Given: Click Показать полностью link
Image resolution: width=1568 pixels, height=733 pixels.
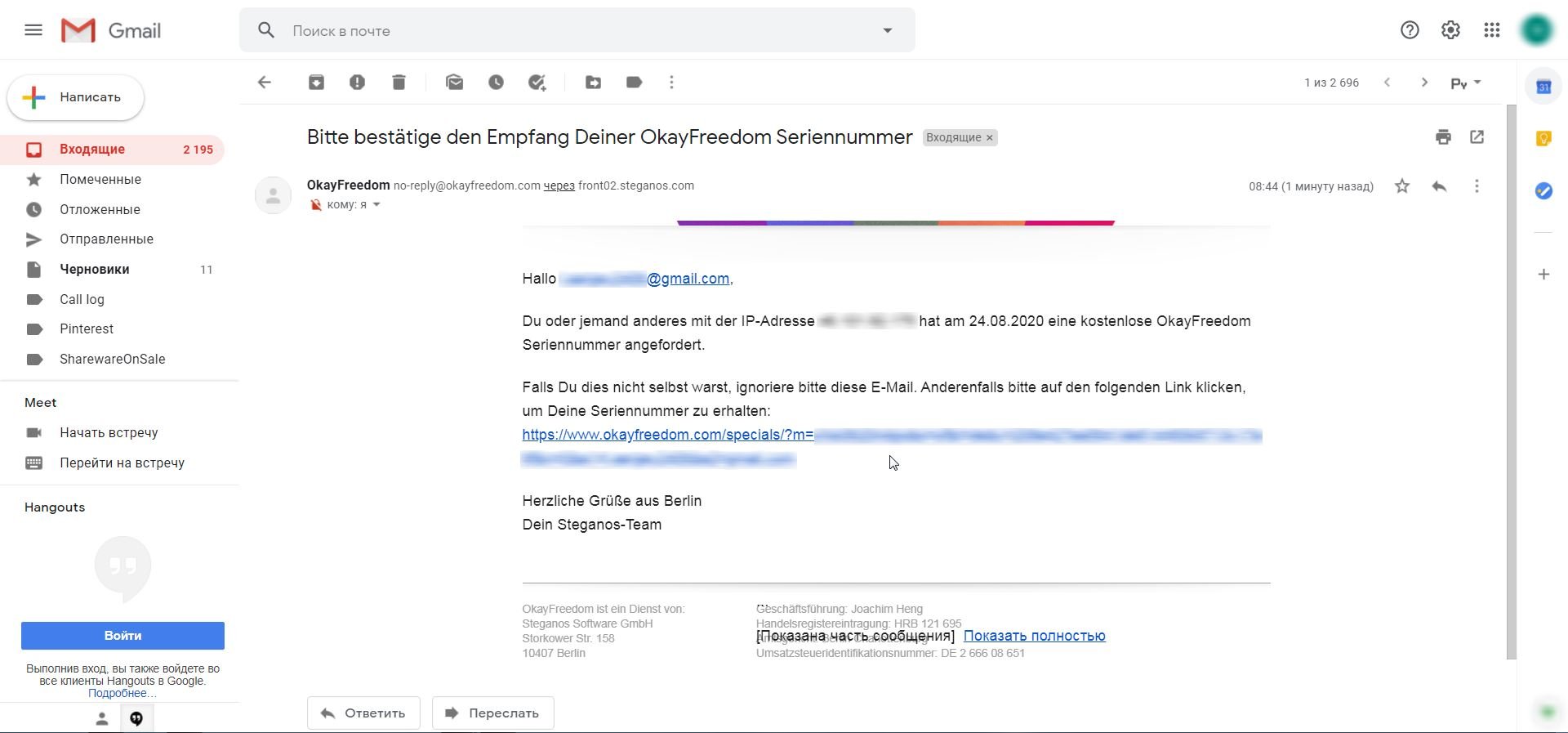Looking at the screenshot, I should click(1035, 636).
